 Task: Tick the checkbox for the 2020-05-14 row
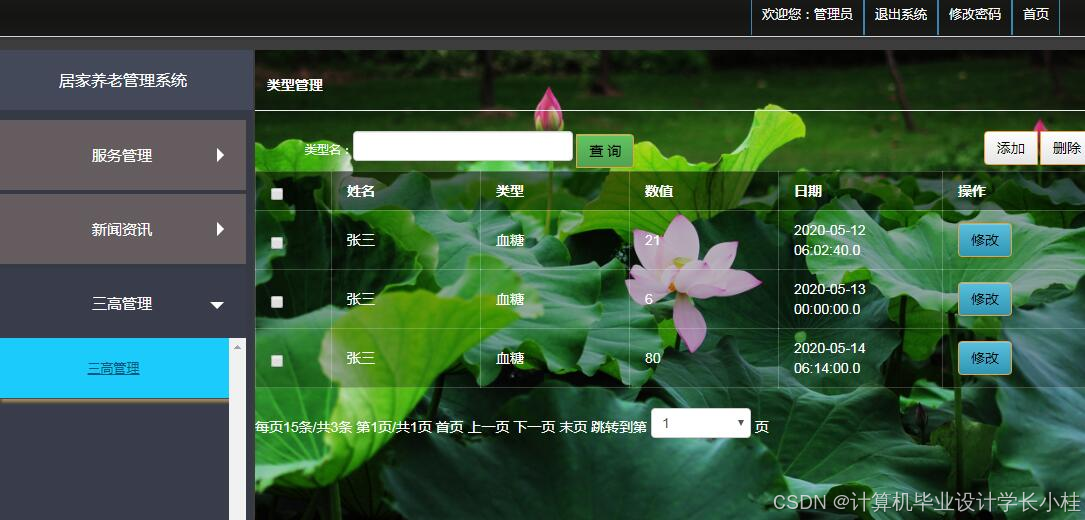(x=277, y=361)
